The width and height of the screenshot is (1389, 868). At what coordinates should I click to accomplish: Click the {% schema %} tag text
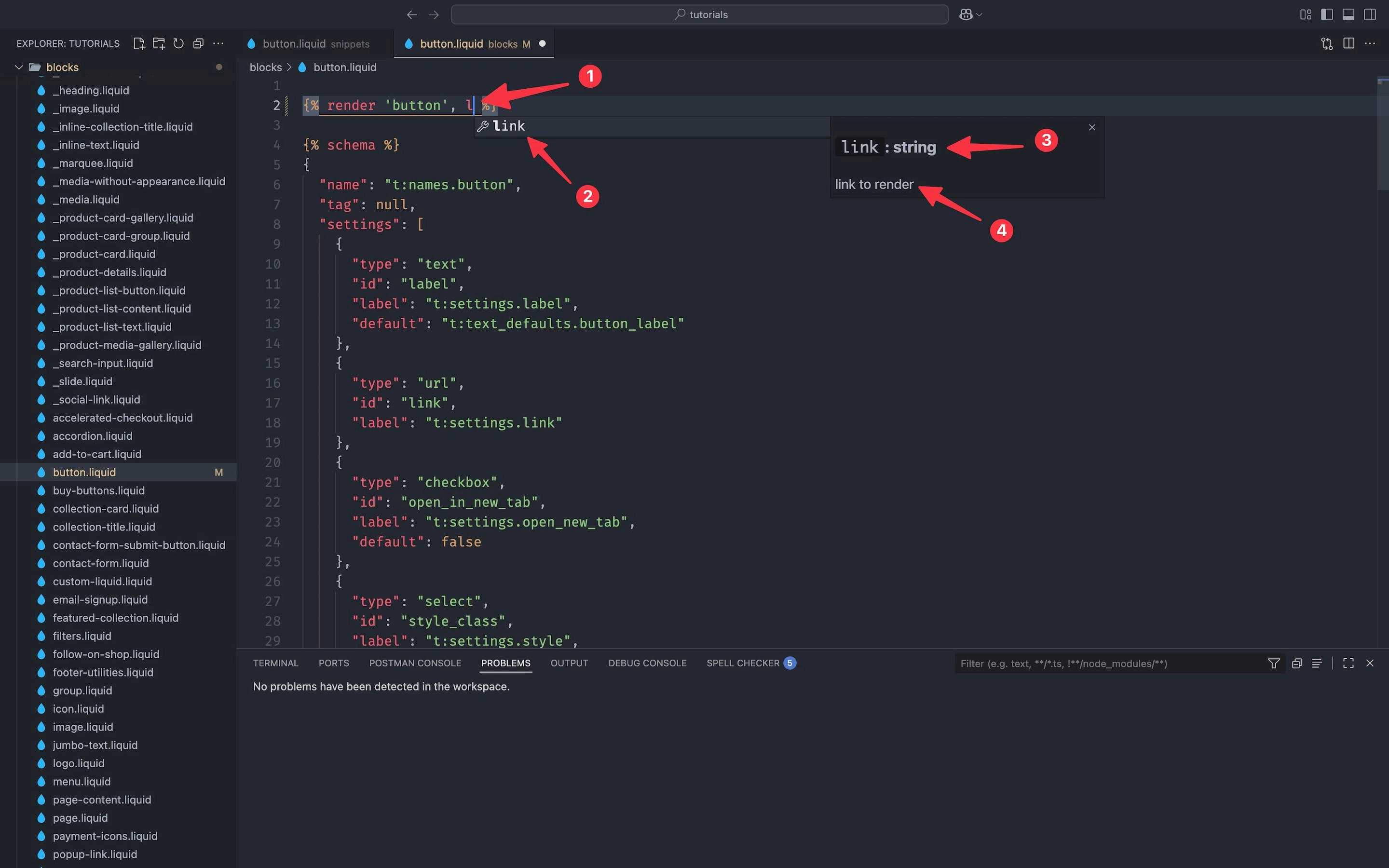[351, 145]
